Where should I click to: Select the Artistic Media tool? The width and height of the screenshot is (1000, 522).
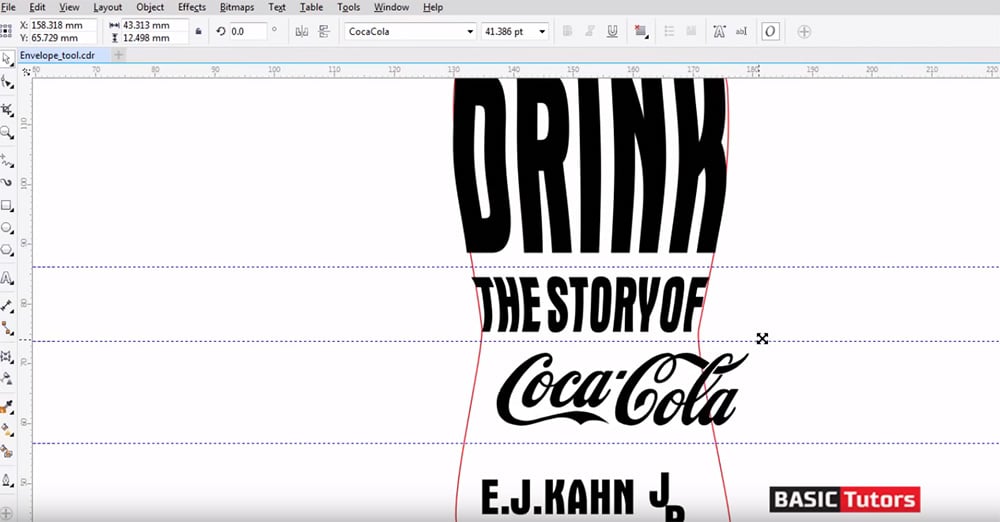(x=7, y=183)
